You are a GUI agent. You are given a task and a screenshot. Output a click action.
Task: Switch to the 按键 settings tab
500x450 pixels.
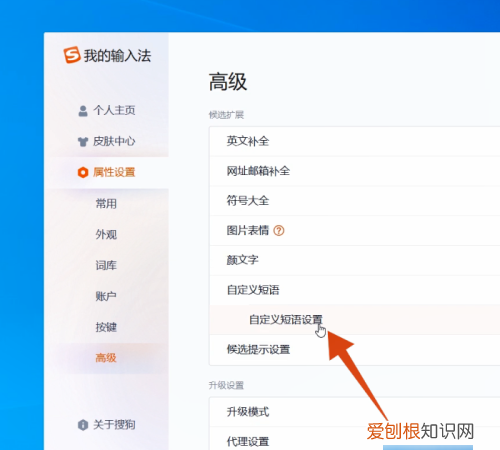click(106, 327)
